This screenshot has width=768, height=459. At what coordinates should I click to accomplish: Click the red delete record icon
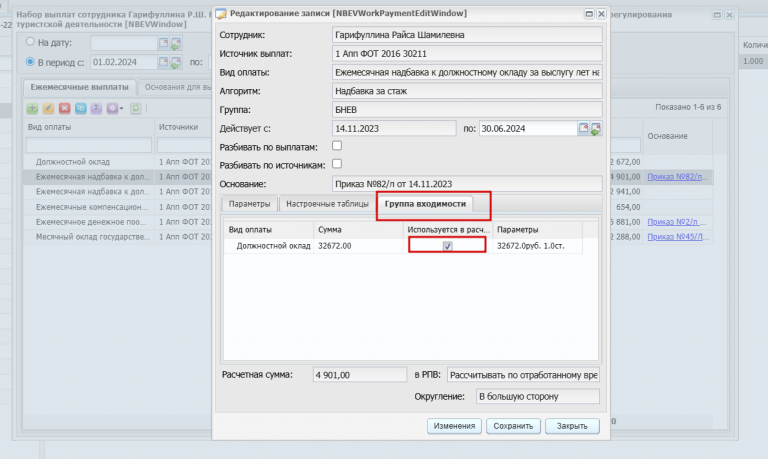(65, 108)
